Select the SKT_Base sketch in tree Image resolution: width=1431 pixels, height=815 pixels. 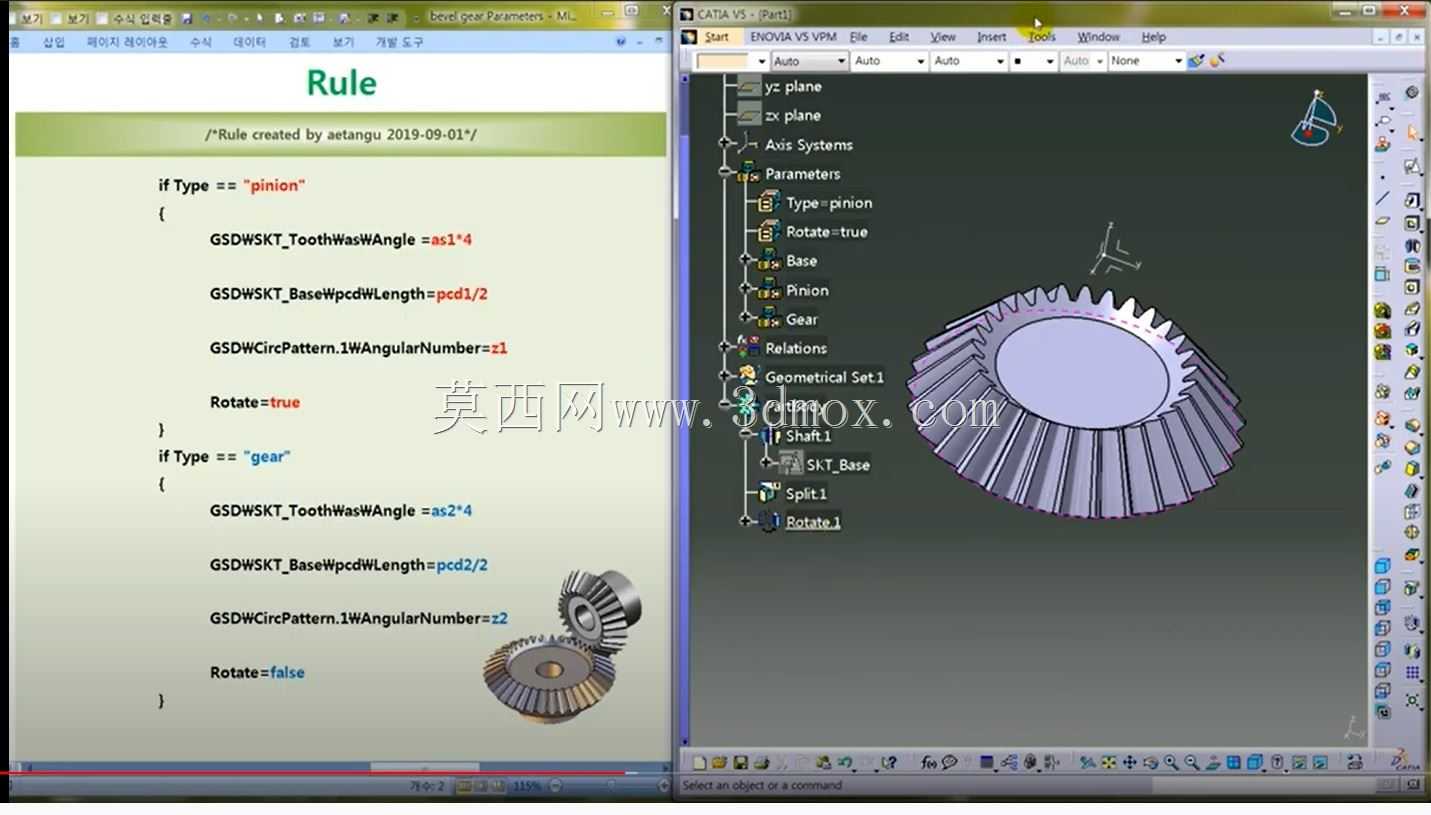pyautogui.click(x=838, y=464)
